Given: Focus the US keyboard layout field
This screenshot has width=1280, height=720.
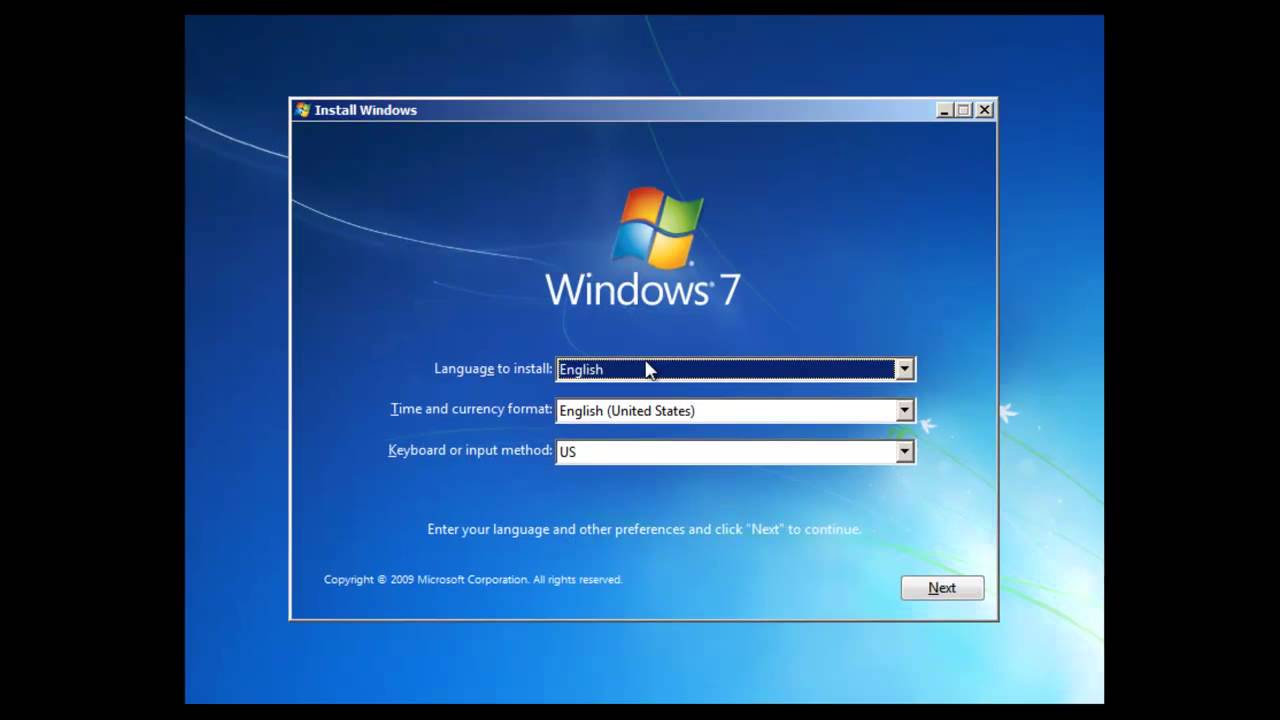Looking at the screenshot, I should pos(726,451).
